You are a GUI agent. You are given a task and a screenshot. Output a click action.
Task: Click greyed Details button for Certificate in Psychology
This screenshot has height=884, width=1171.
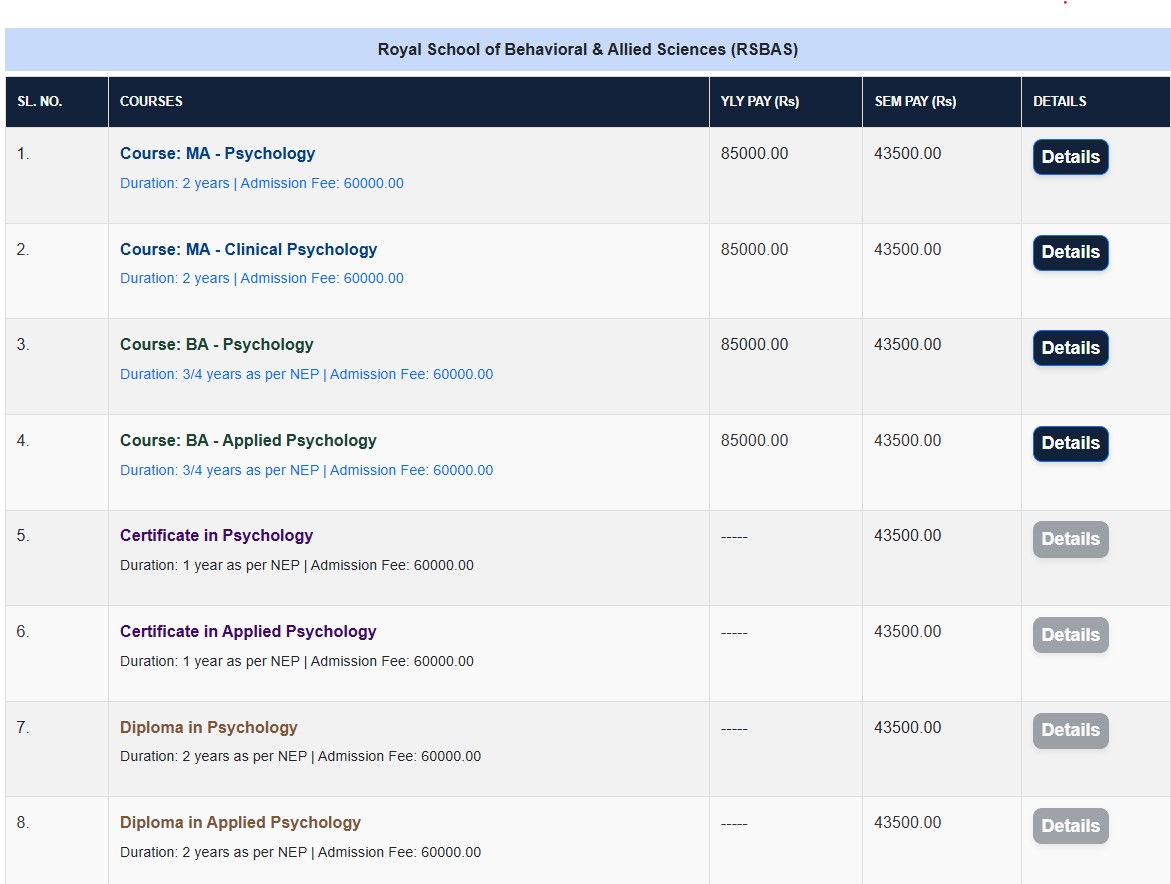(x=1070, y=539)
